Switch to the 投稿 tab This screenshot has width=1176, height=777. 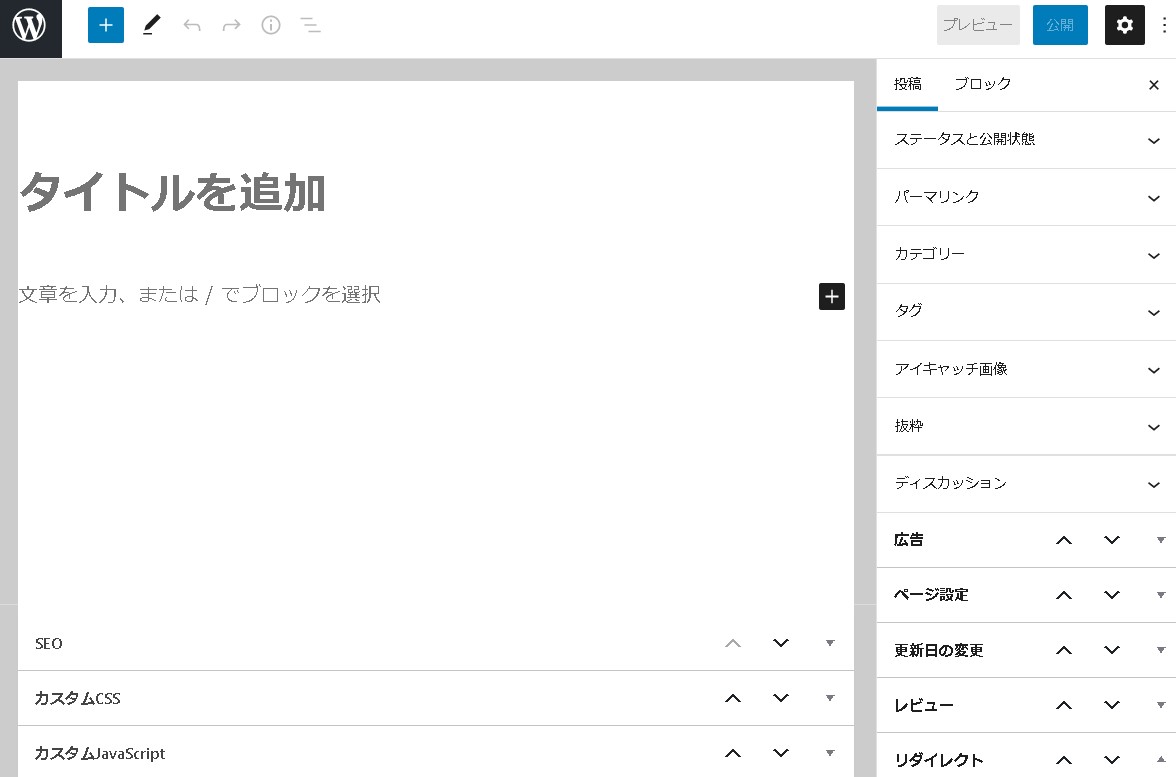point(907,85)
